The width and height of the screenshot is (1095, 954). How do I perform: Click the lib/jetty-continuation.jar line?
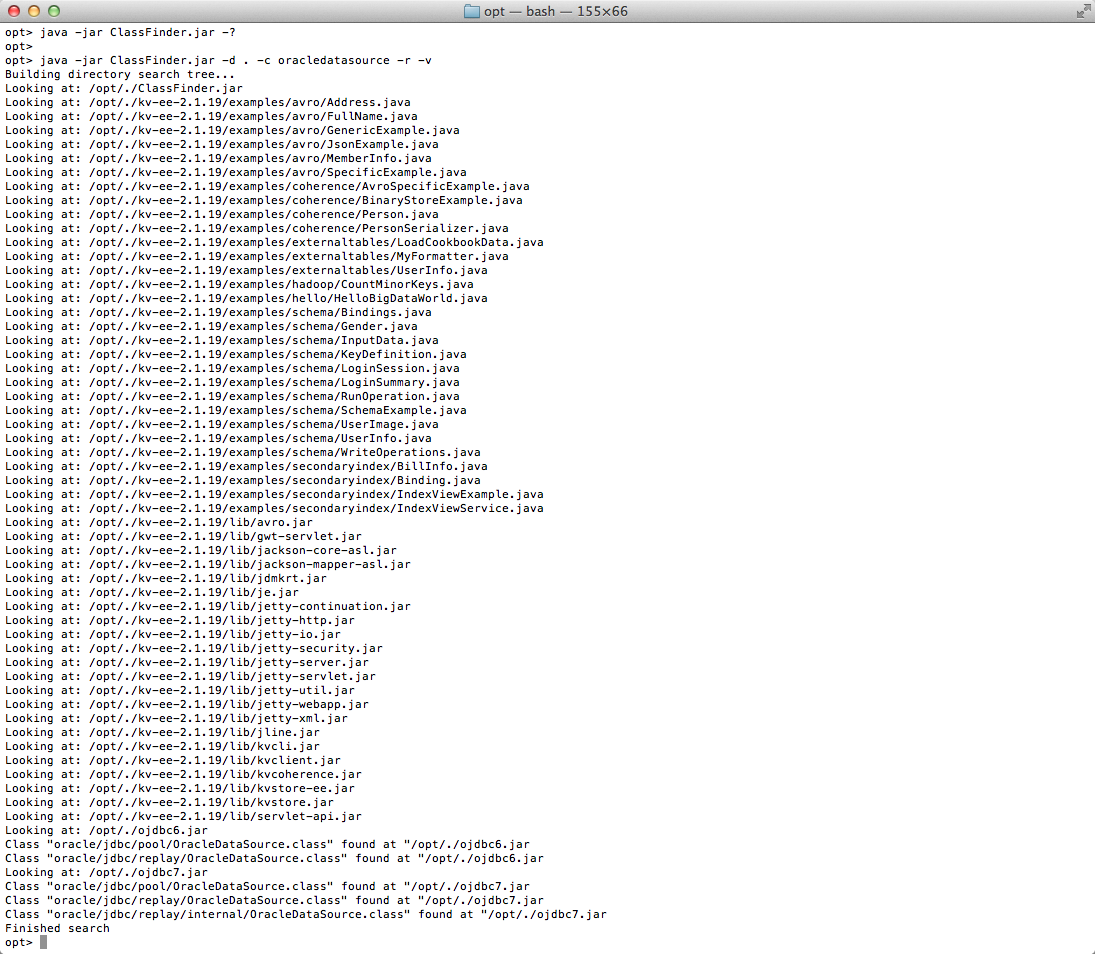[x=207, y=606]
